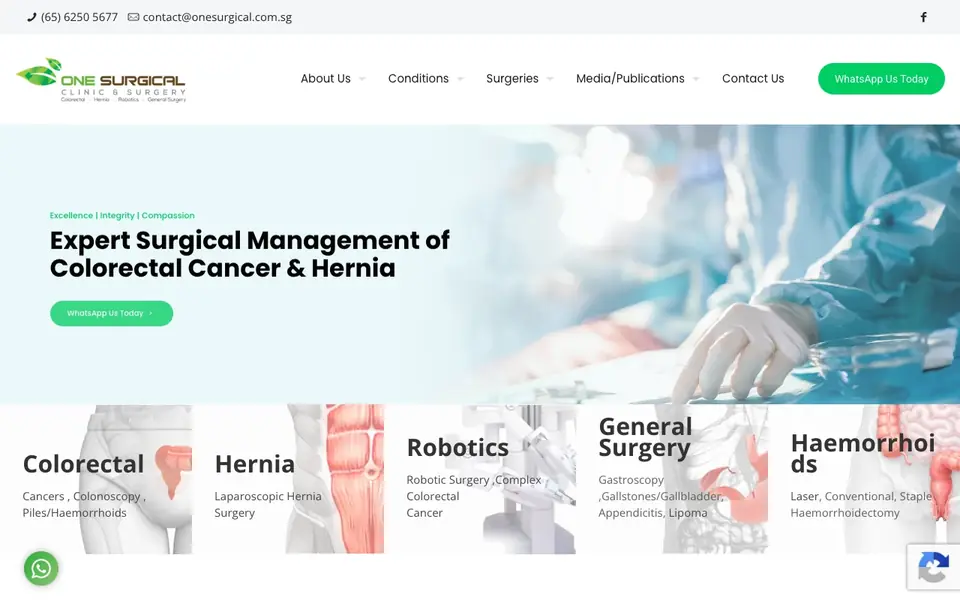Open the General Surgery service card
This screenshot has height=600, width=960.
coord(672,479)
